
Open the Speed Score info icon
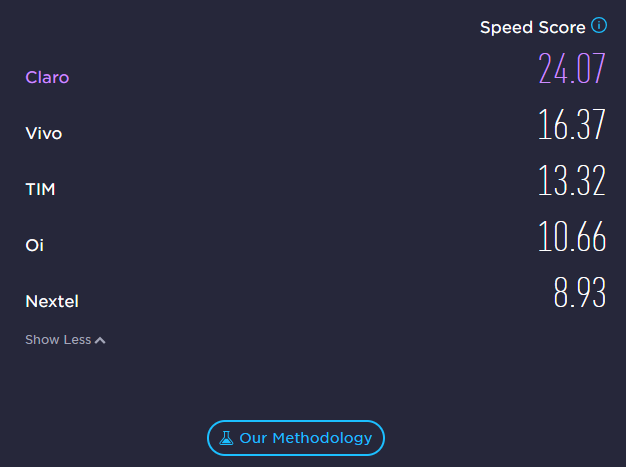click(x=599, y=26)
